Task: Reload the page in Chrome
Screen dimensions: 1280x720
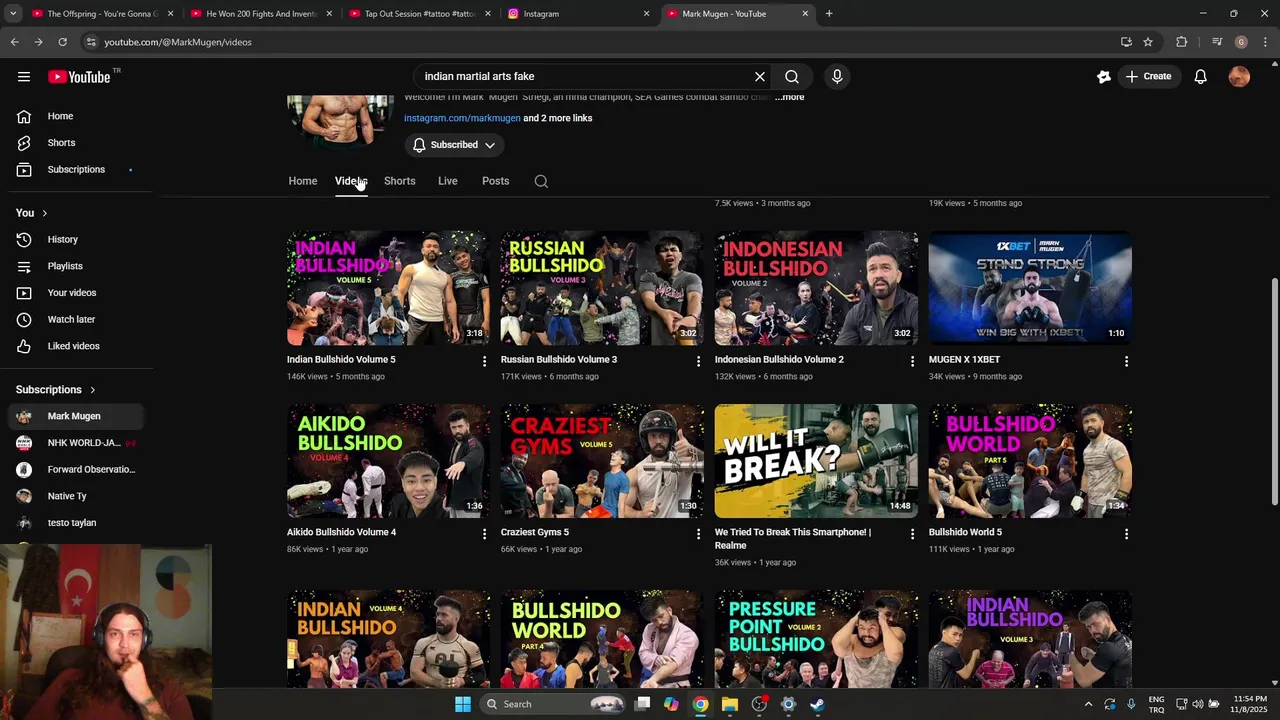Action: coord(62,42)
